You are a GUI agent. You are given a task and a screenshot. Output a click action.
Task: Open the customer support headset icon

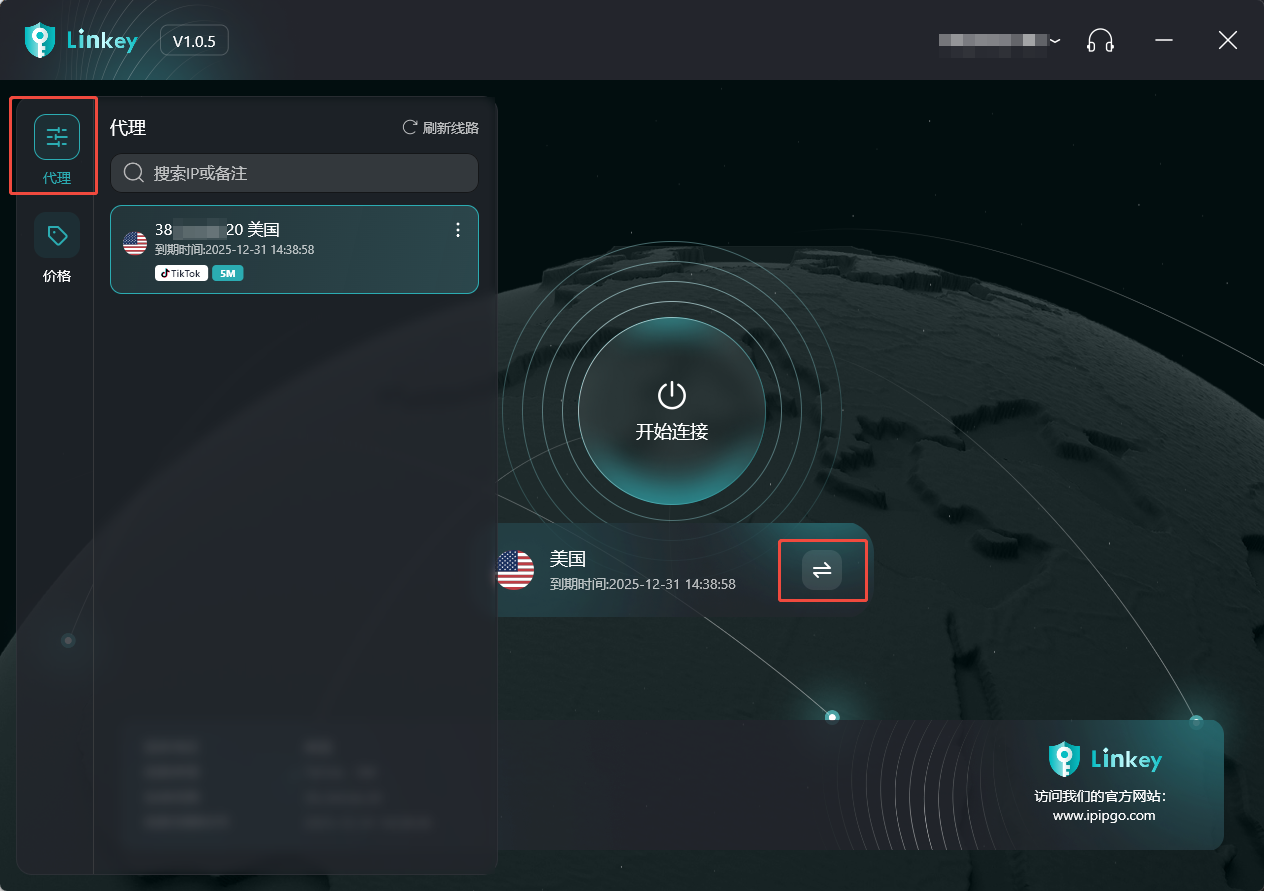tap(1100, 40)
